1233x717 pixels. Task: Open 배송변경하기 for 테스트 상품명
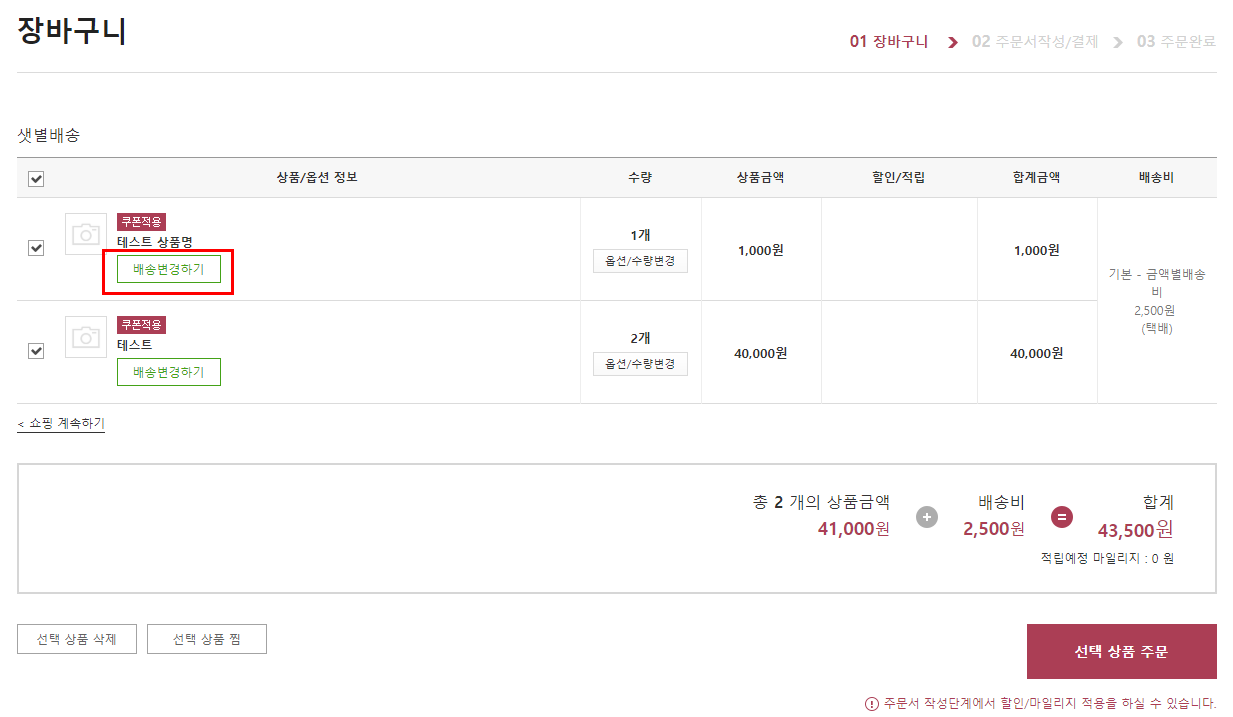[168, 269]
